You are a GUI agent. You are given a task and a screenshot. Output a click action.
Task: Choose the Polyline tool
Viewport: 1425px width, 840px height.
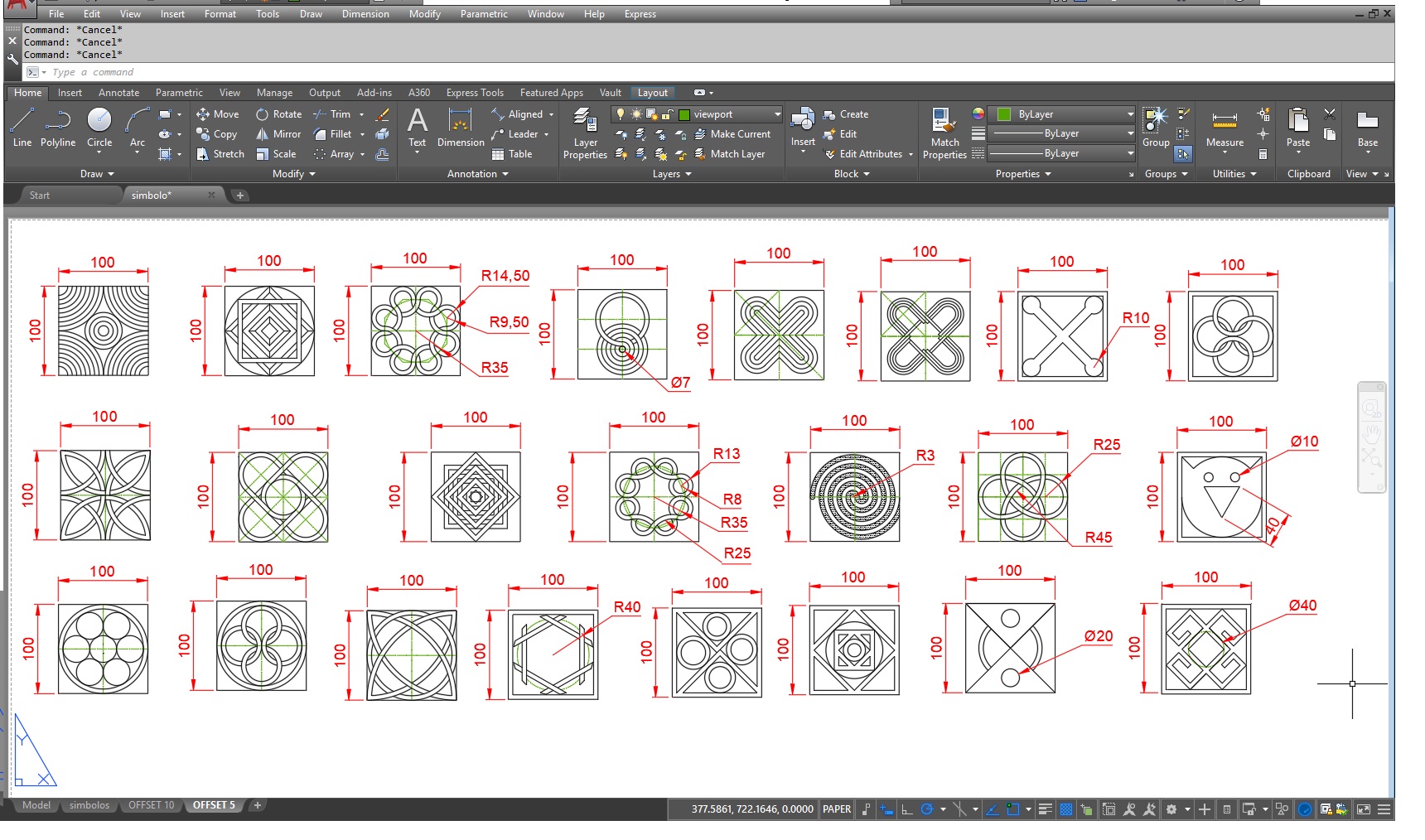[58, 126]
